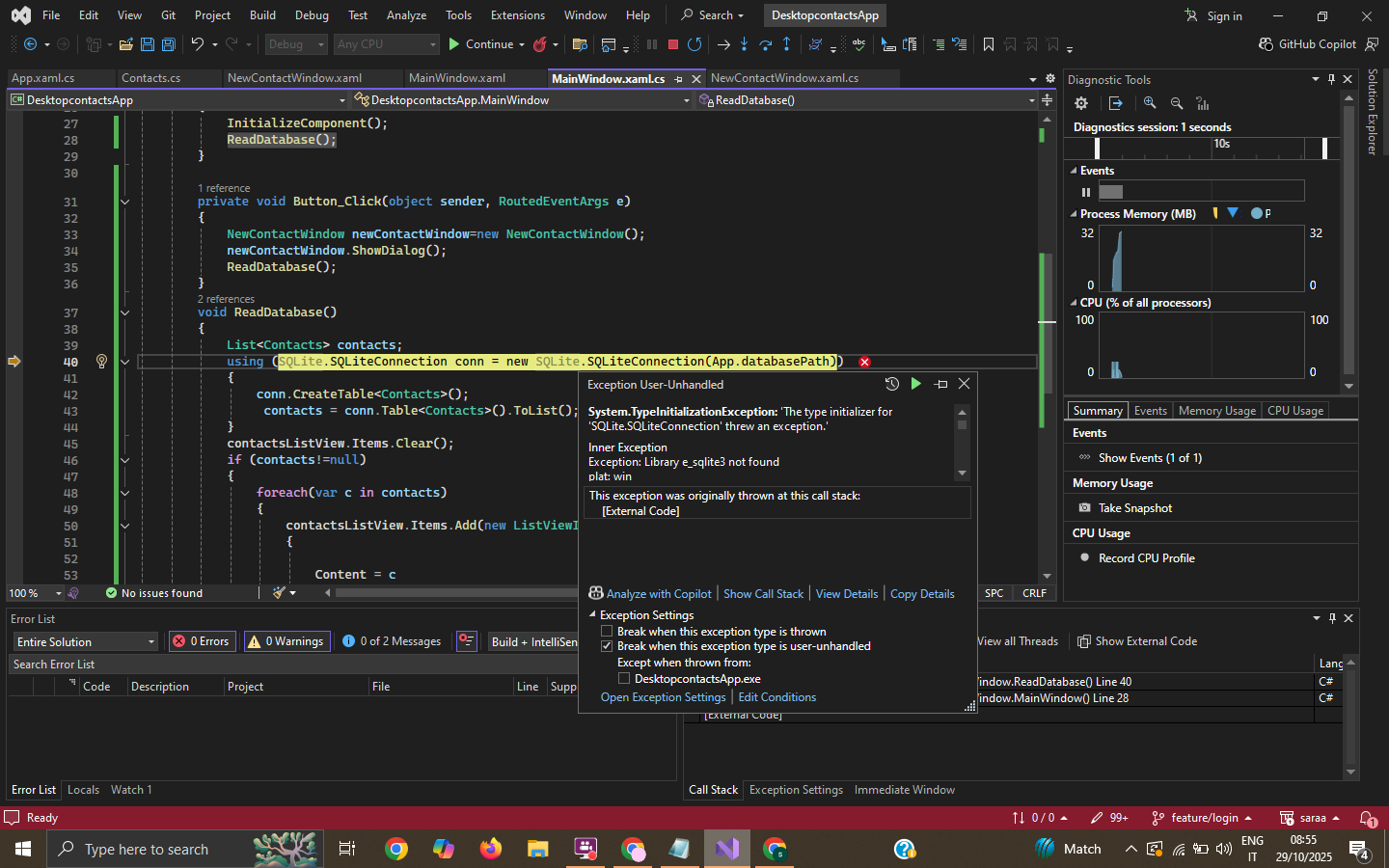Open the Debug menu

pos(312,14)
